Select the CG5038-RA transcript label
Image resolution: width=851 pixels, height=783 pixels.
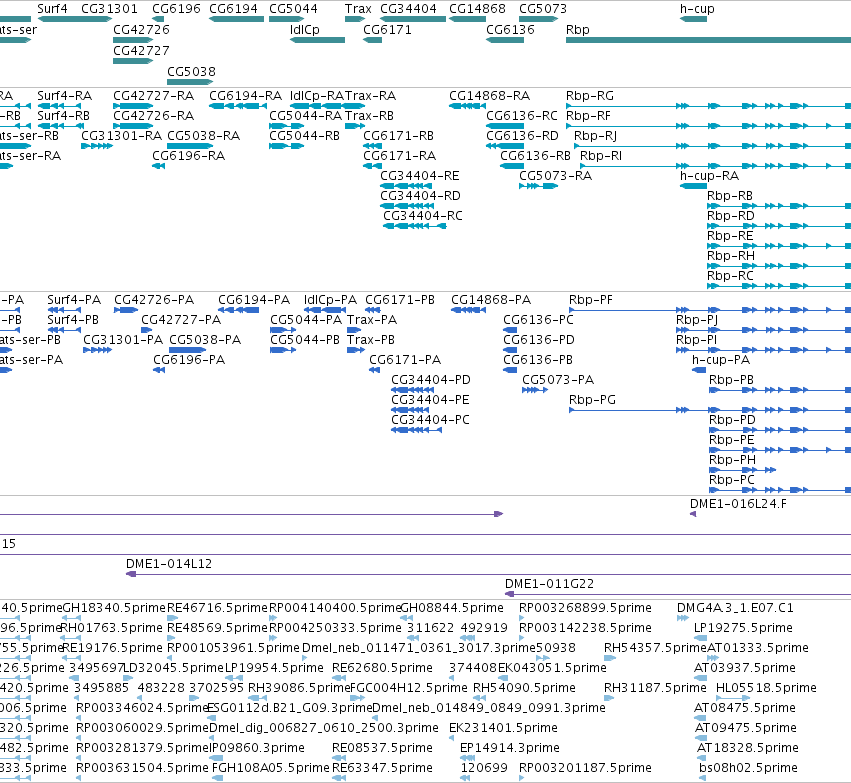pyautogui.click(x=204, y=136)
